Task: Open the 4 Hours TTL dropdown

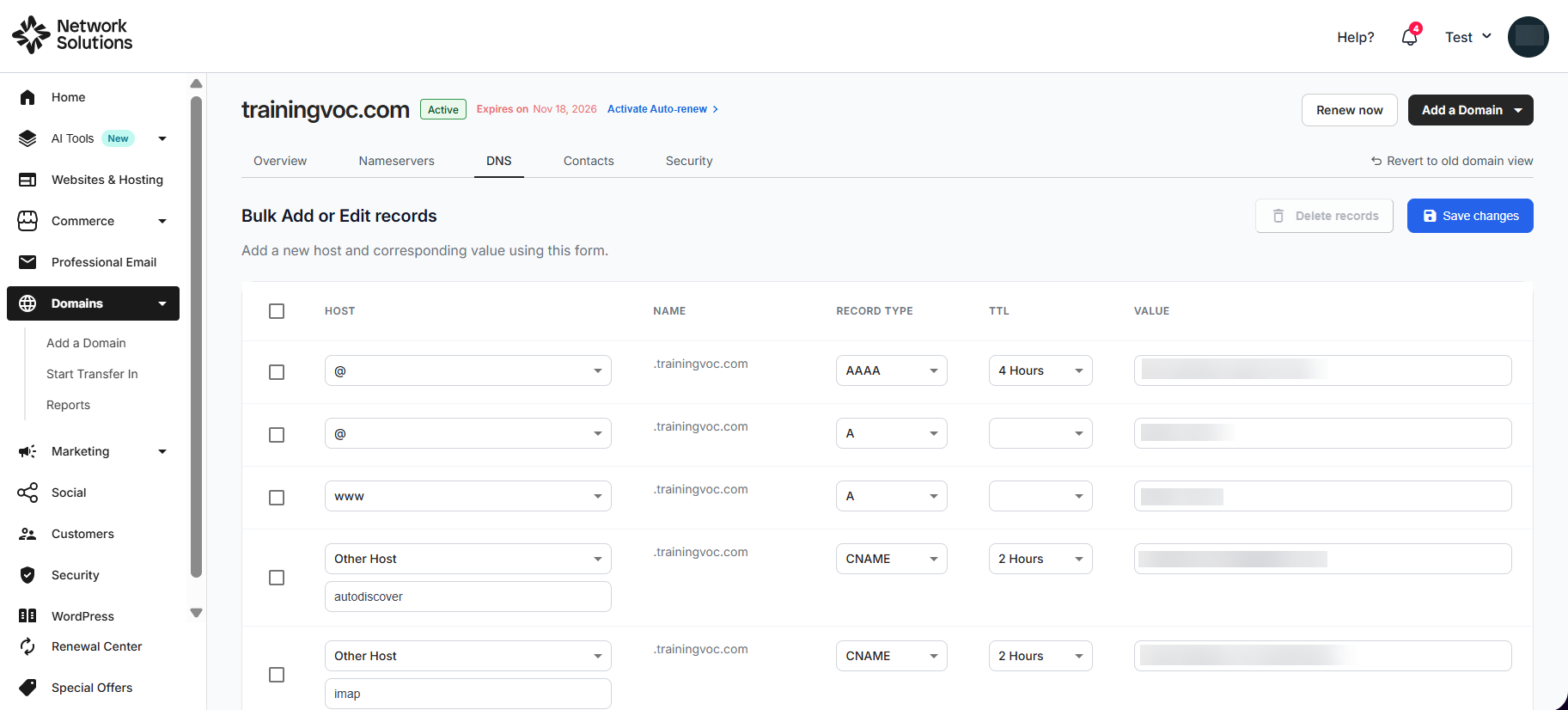Action: 1040,370
